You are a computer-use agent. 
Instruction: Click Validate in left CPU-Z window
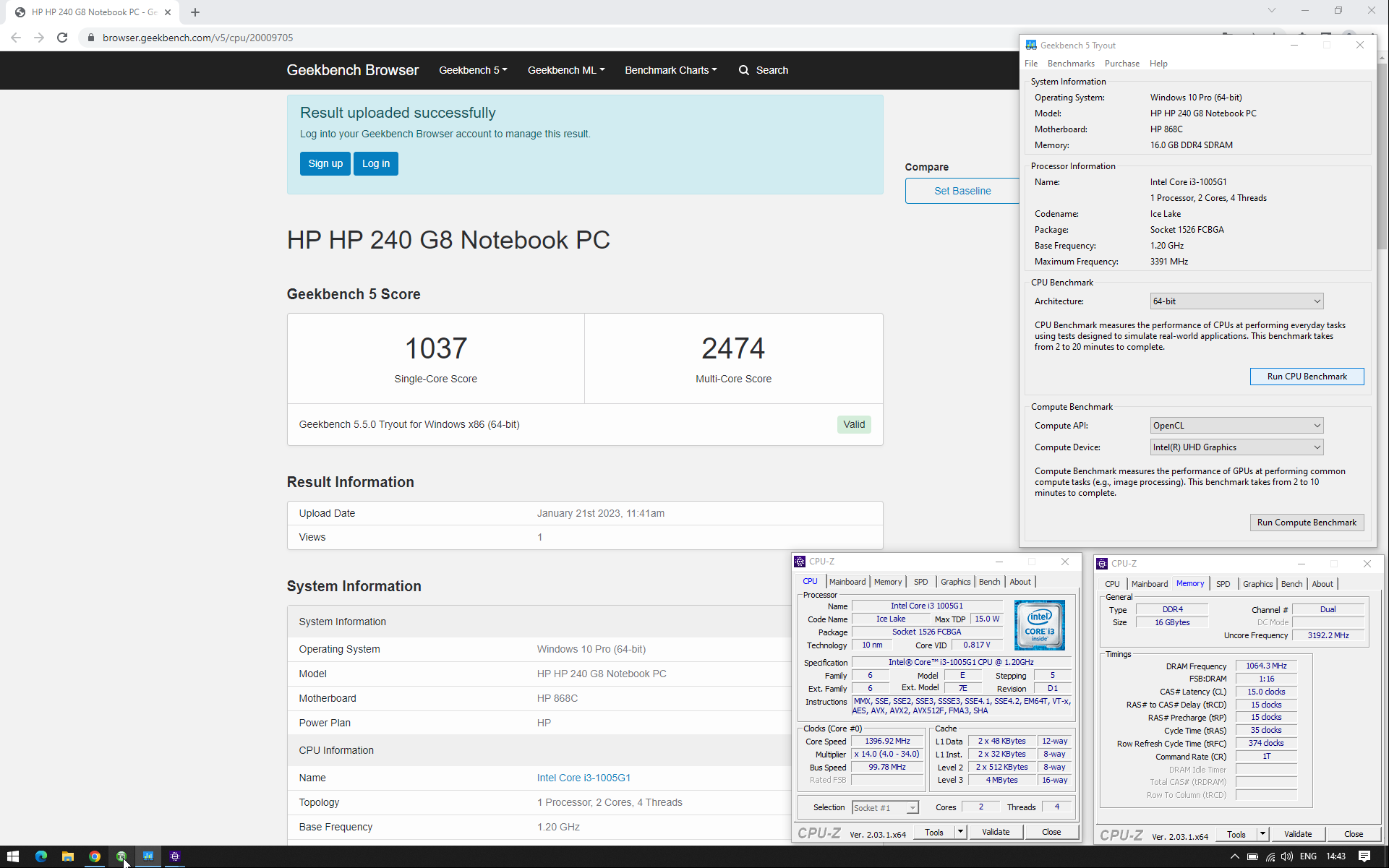(x=996, y=832)
